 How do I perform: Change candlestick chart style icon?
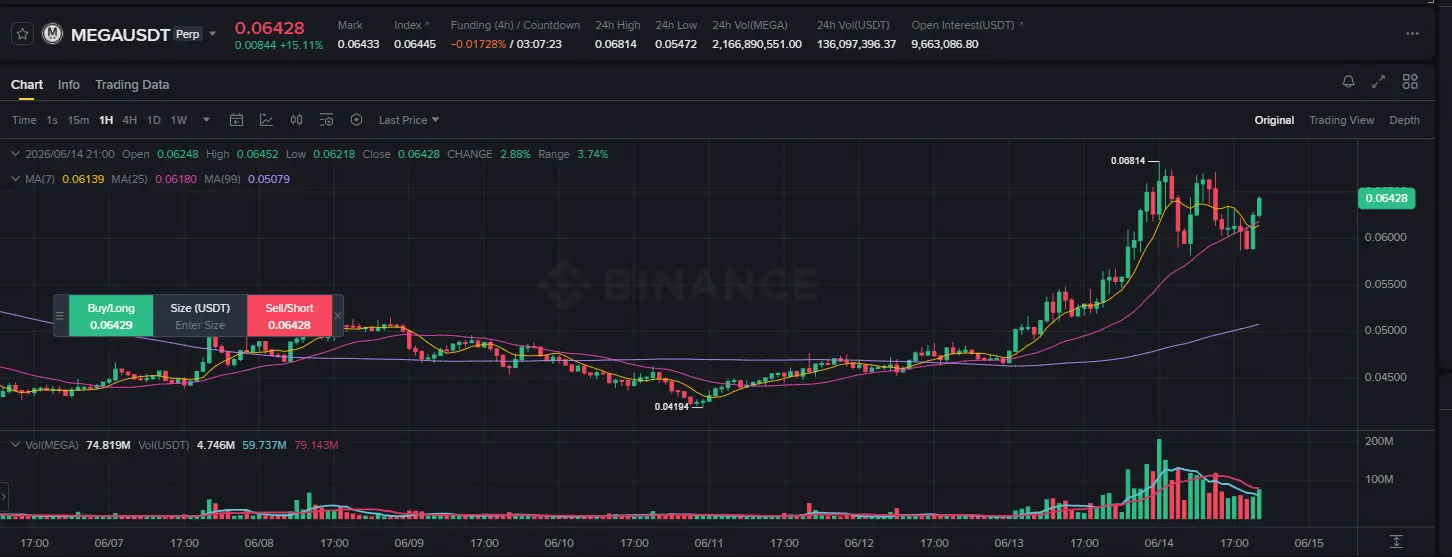296,120
